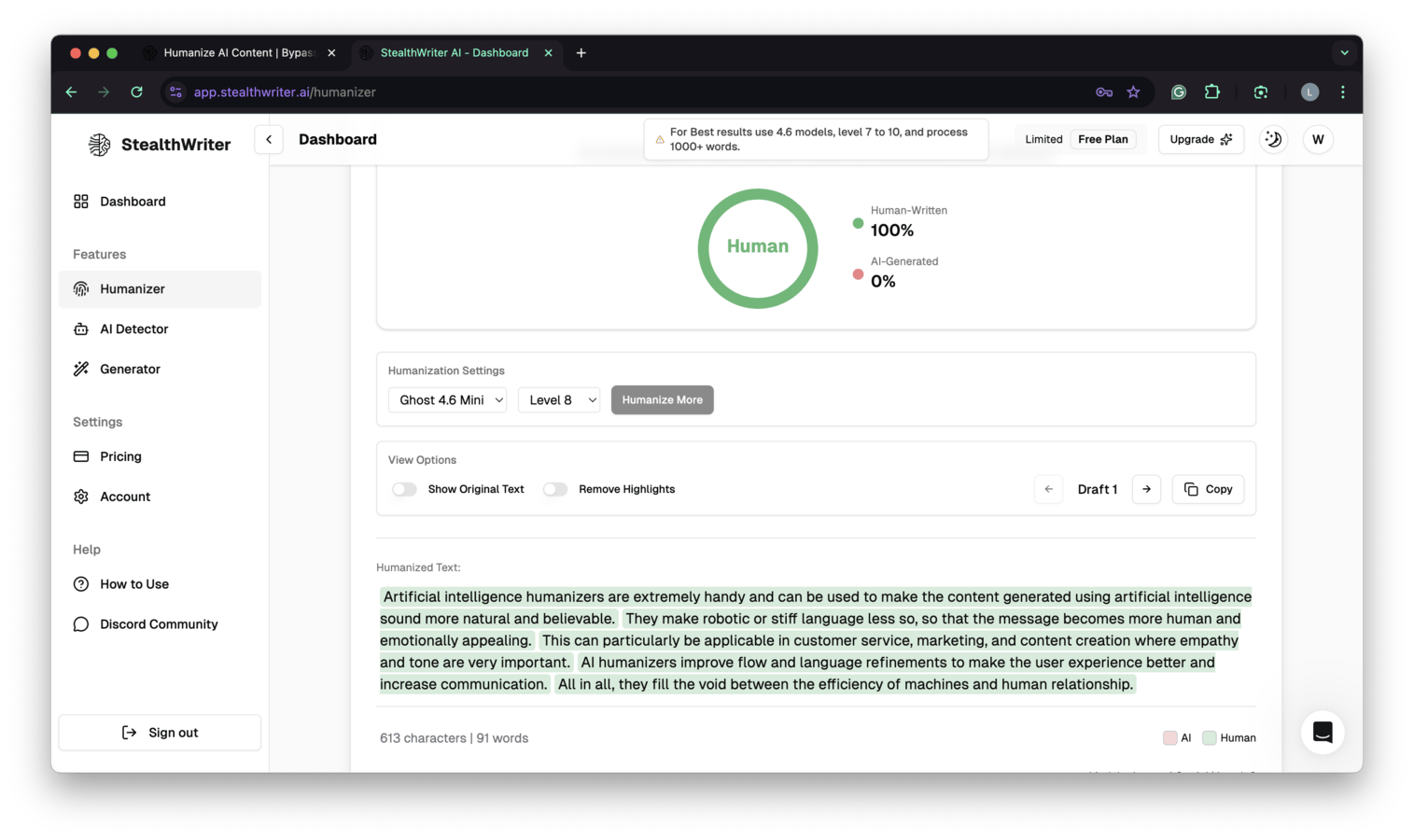The height and width of the screenshot is (840, 1414).
Task: Click the Generator wand icon
Action: [x=81, y=370]
